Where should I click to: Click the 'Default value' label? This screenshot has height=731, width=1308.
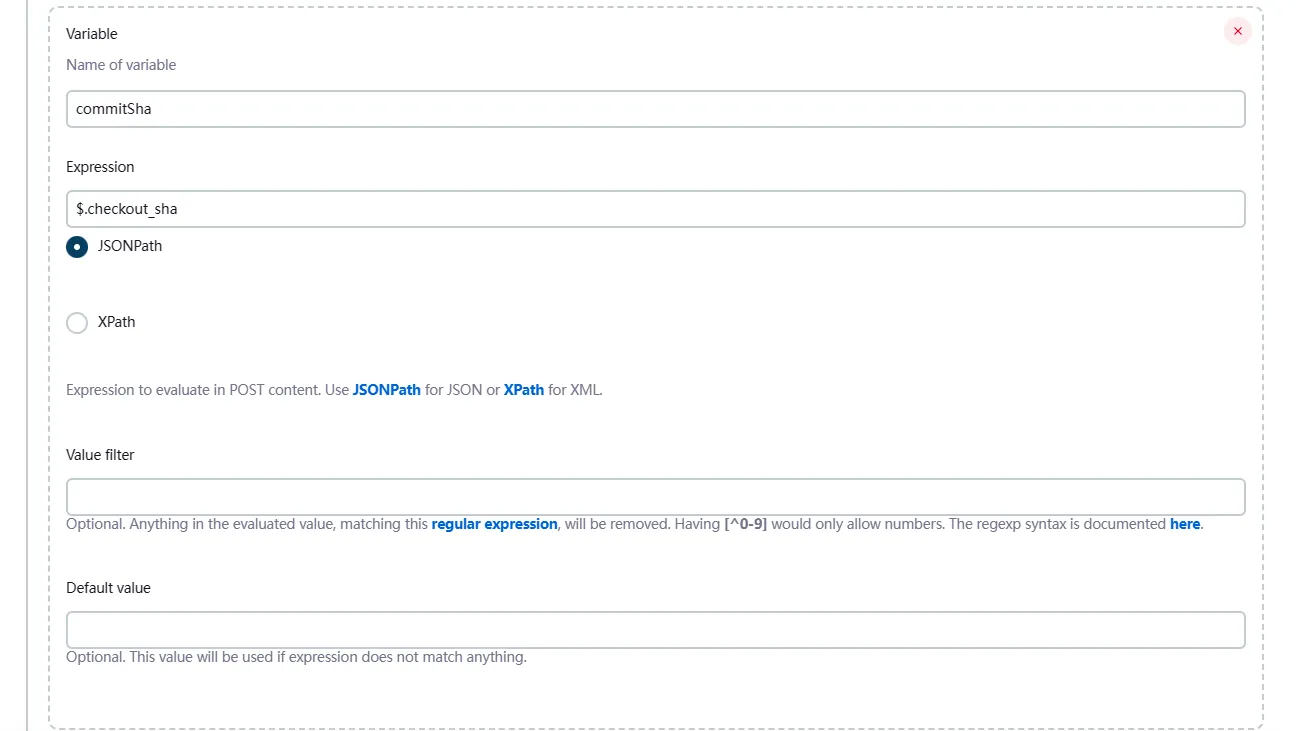108,588
